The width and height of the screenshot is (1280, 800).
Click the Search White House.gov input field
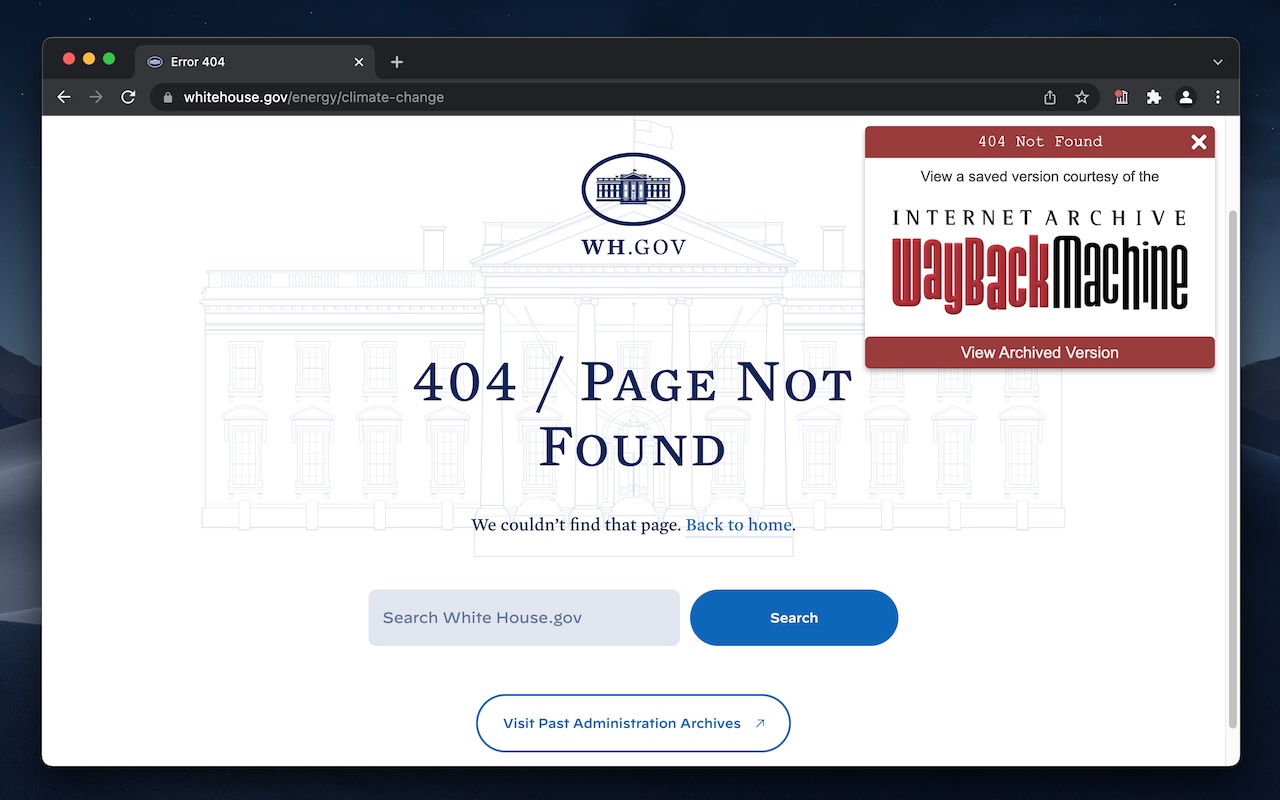pyautogui.click(x=523, y=617)
